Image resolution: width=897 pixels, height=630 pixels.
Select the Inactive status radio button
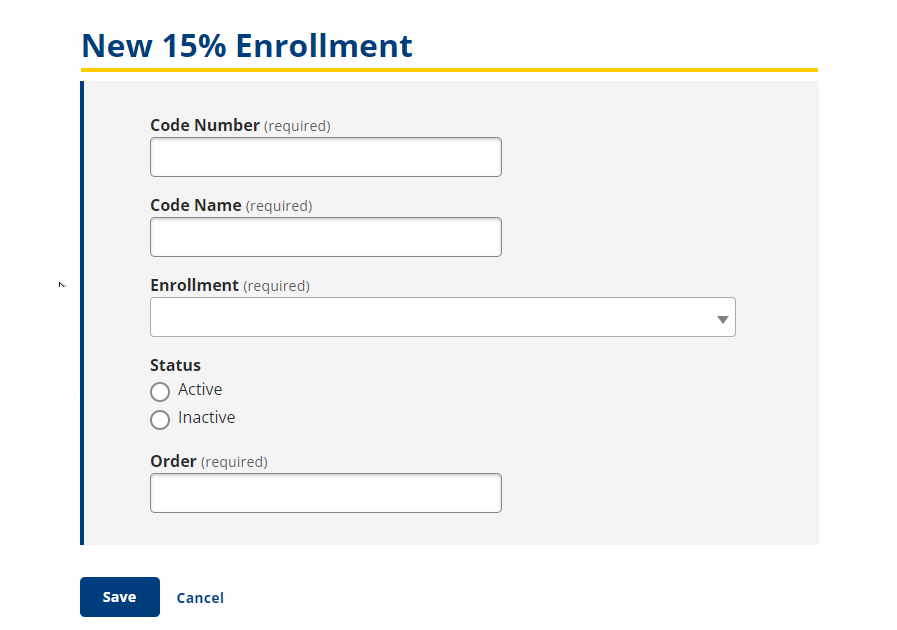(x=160, y=420)
